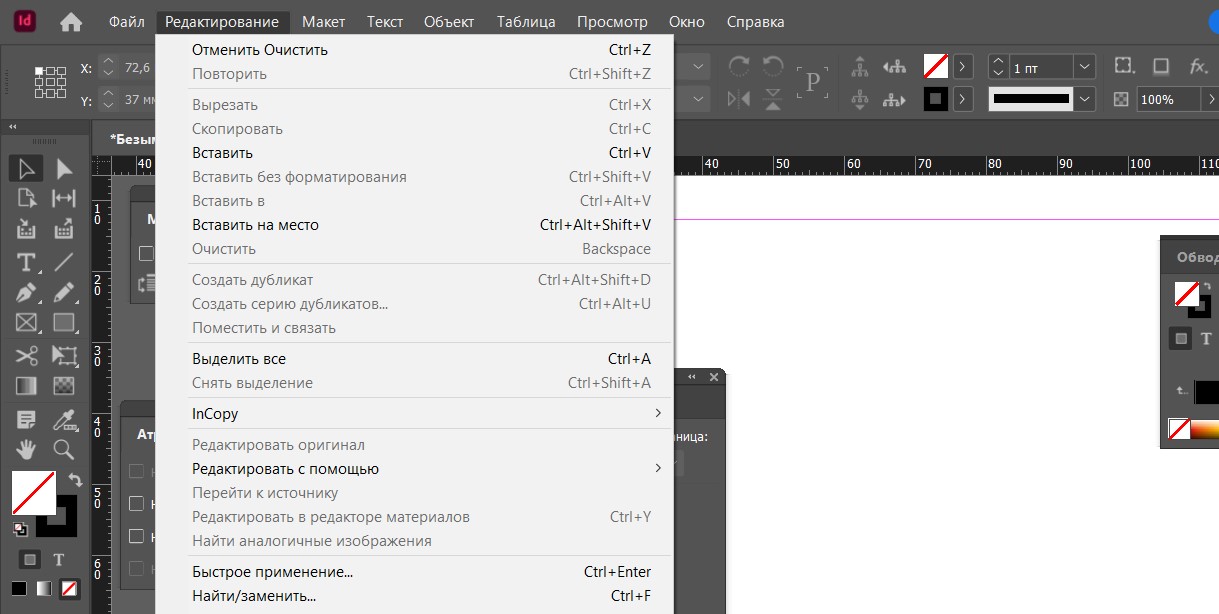Viewport: 1219px width, 614px height.
Task: Open the stroke weight dropdown
Action: (1085, 67)
